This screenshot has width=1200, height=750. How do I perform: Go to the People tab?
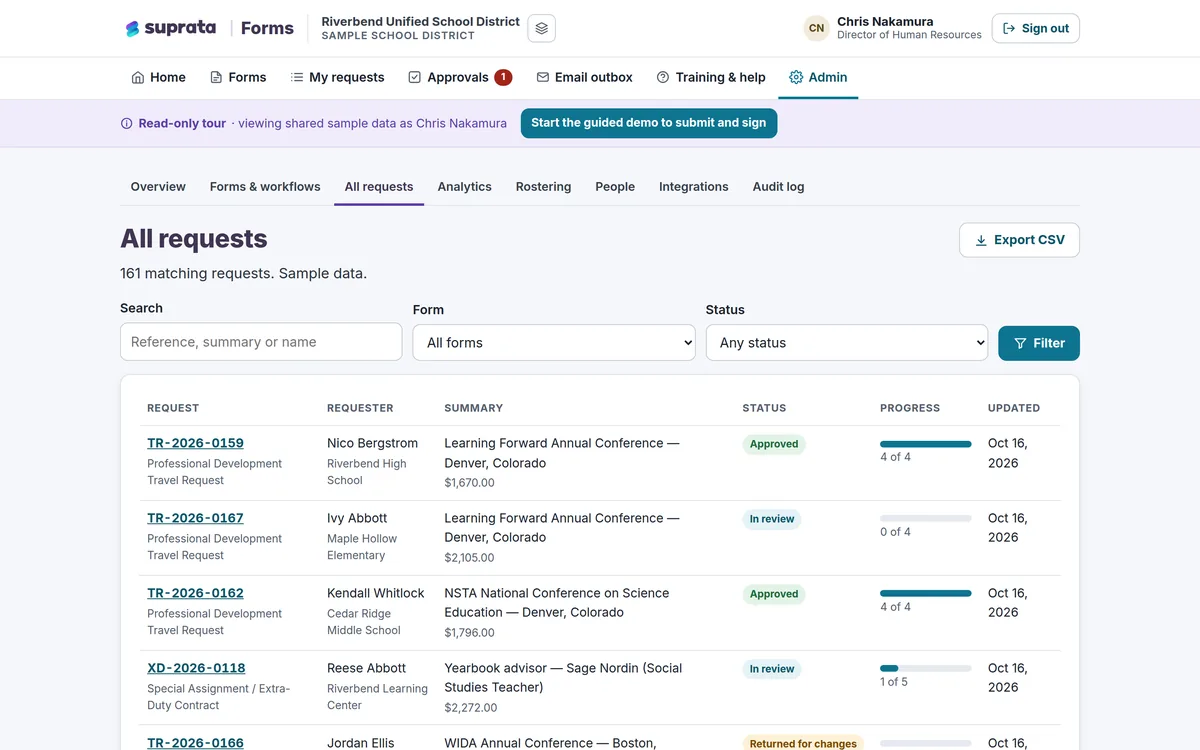(x=615, y=187)
